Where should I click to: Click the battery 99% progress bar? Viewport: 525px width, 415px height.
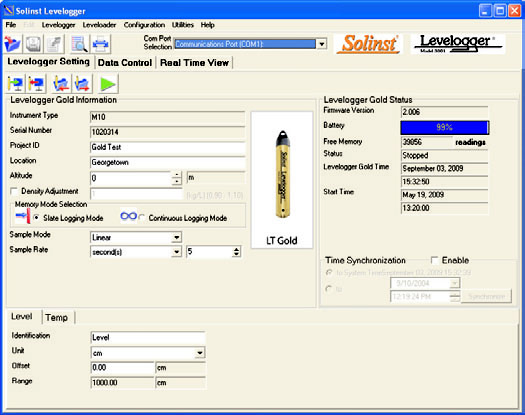(x=445, y=128)
